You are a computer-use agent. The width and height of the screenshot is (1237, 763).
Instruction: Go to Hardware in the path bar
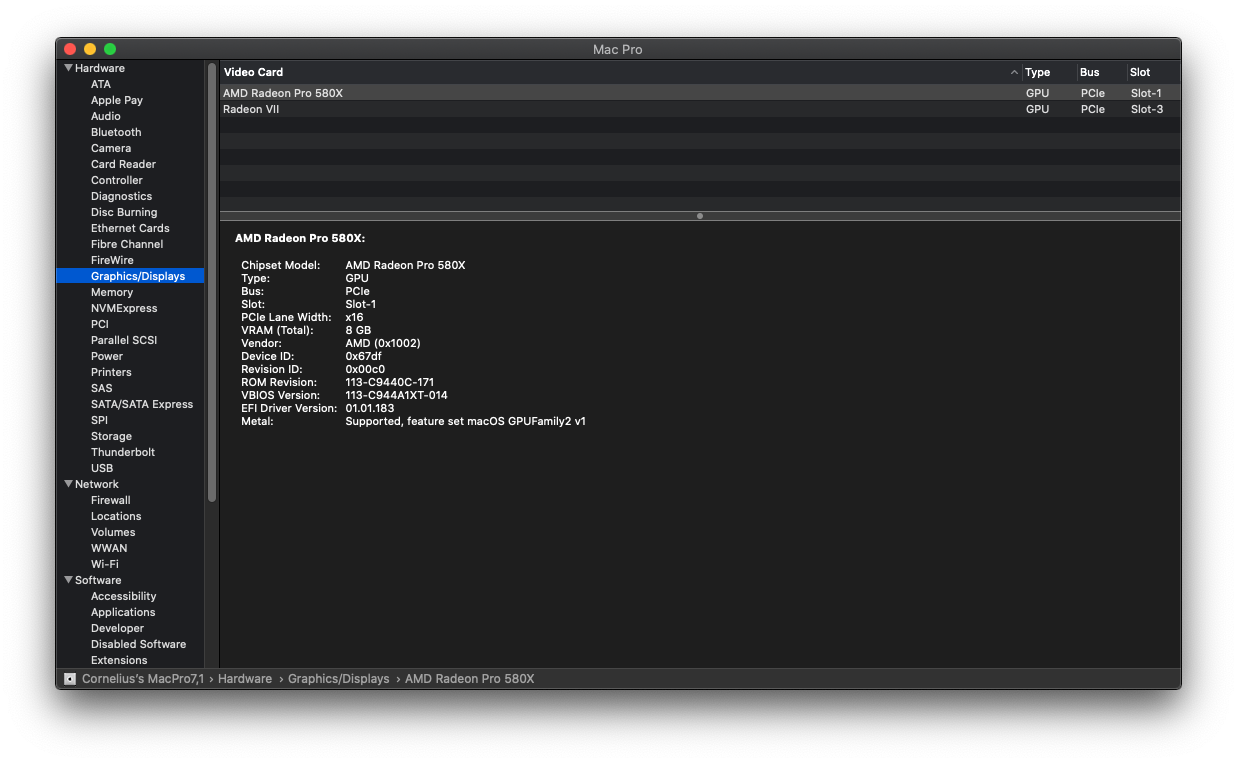[x=245, y=679]
